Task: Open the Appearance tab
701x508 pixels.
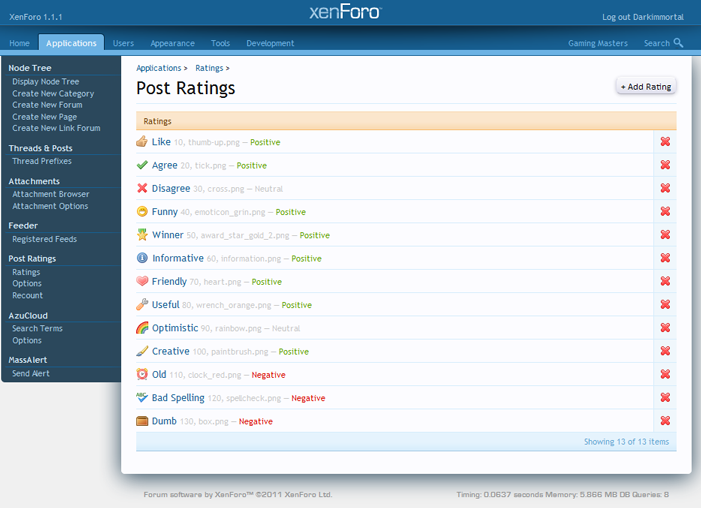Action: [172, 43]
